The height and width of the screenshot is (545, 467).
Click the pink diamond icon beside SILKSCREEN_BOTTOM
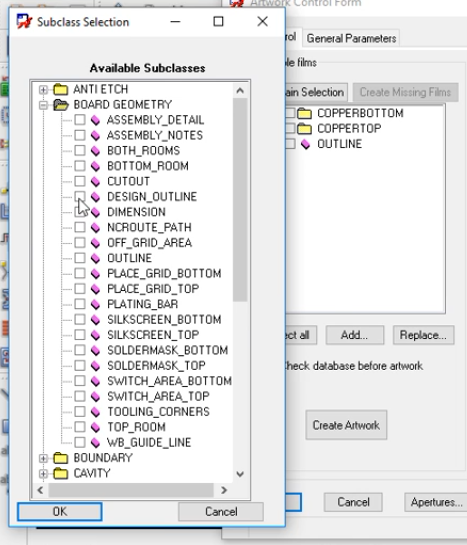[95, 319]
